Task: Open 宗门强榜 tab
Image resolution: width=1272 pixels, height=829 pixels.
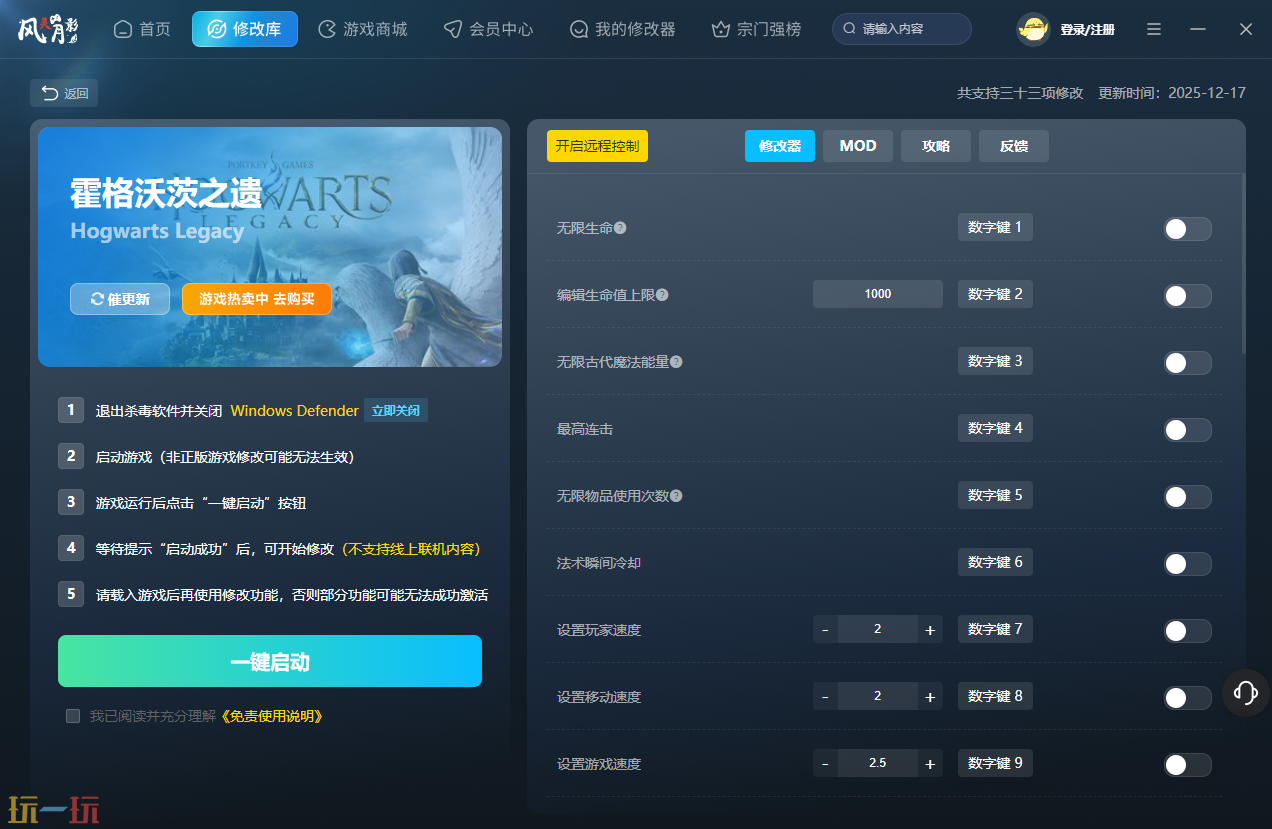Action: pos(757,29)
